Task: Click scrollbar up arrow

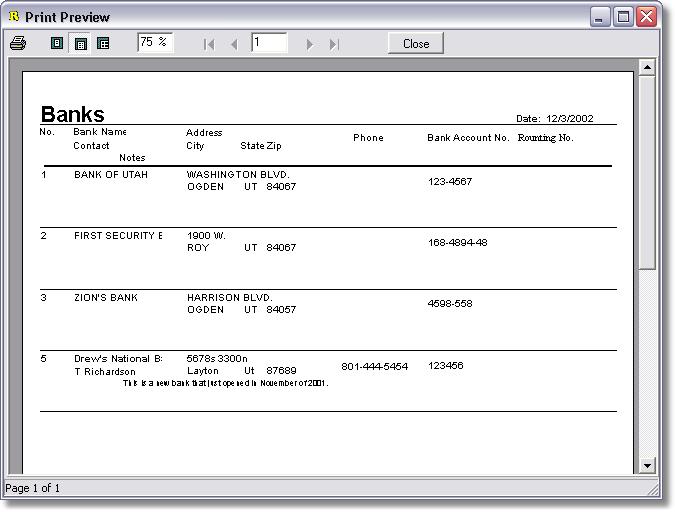Action: pos(647,67)
